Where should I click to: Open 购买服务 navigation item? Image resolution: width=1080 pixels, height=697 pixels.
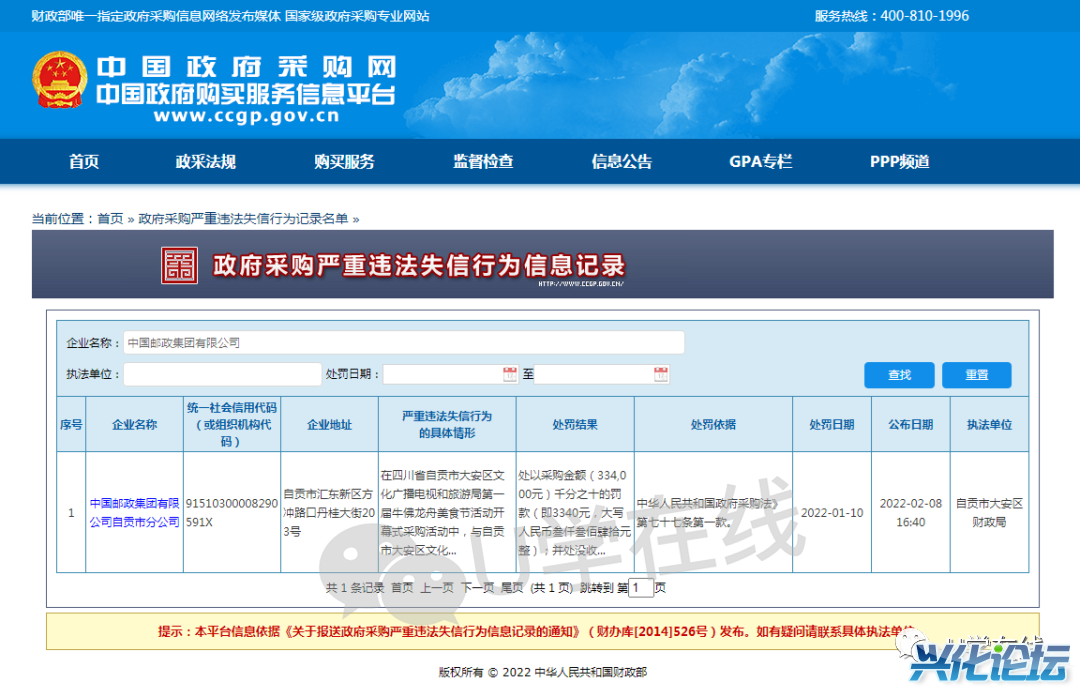click(344, 161)
